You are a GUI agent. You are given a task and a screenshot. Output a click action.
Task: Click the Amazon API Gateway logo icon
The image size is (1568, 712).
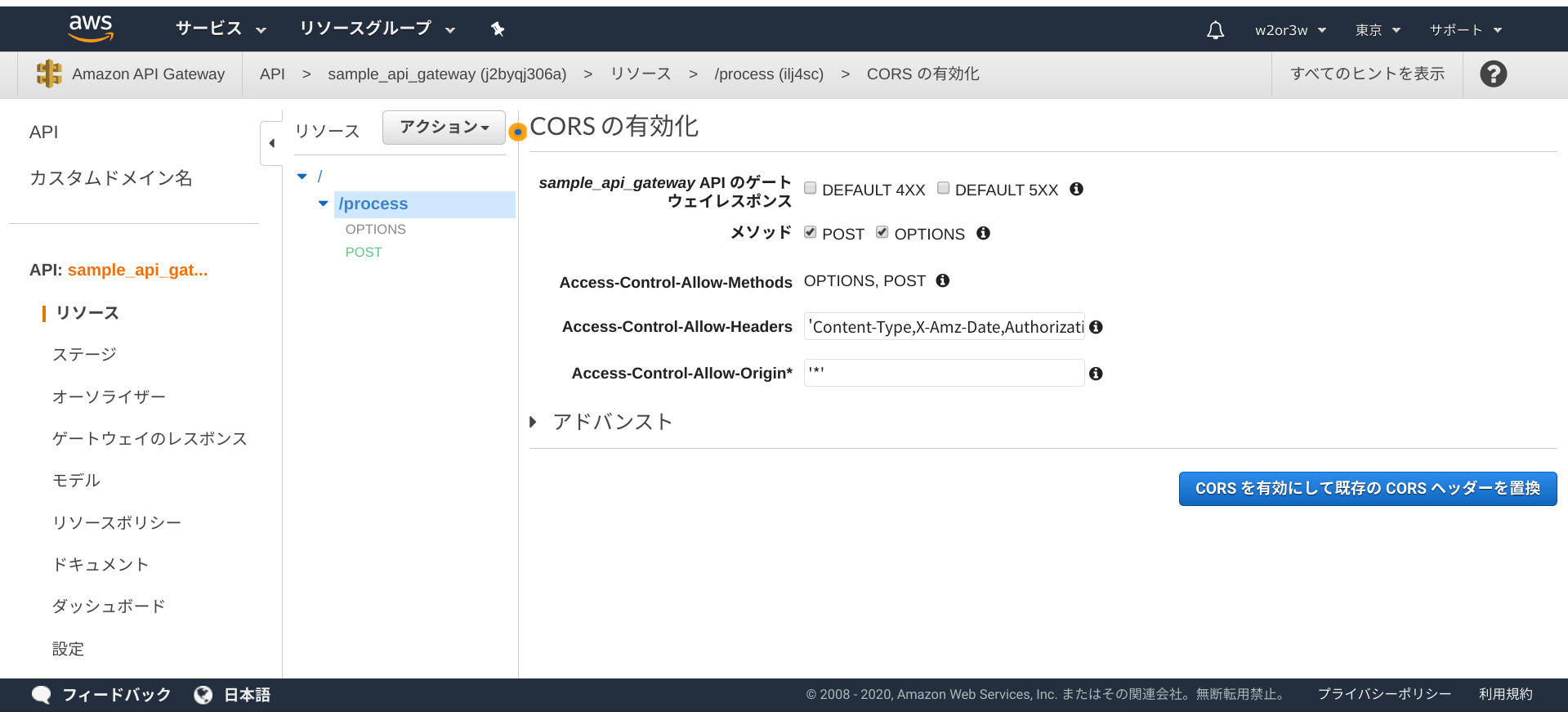[49, 74]
